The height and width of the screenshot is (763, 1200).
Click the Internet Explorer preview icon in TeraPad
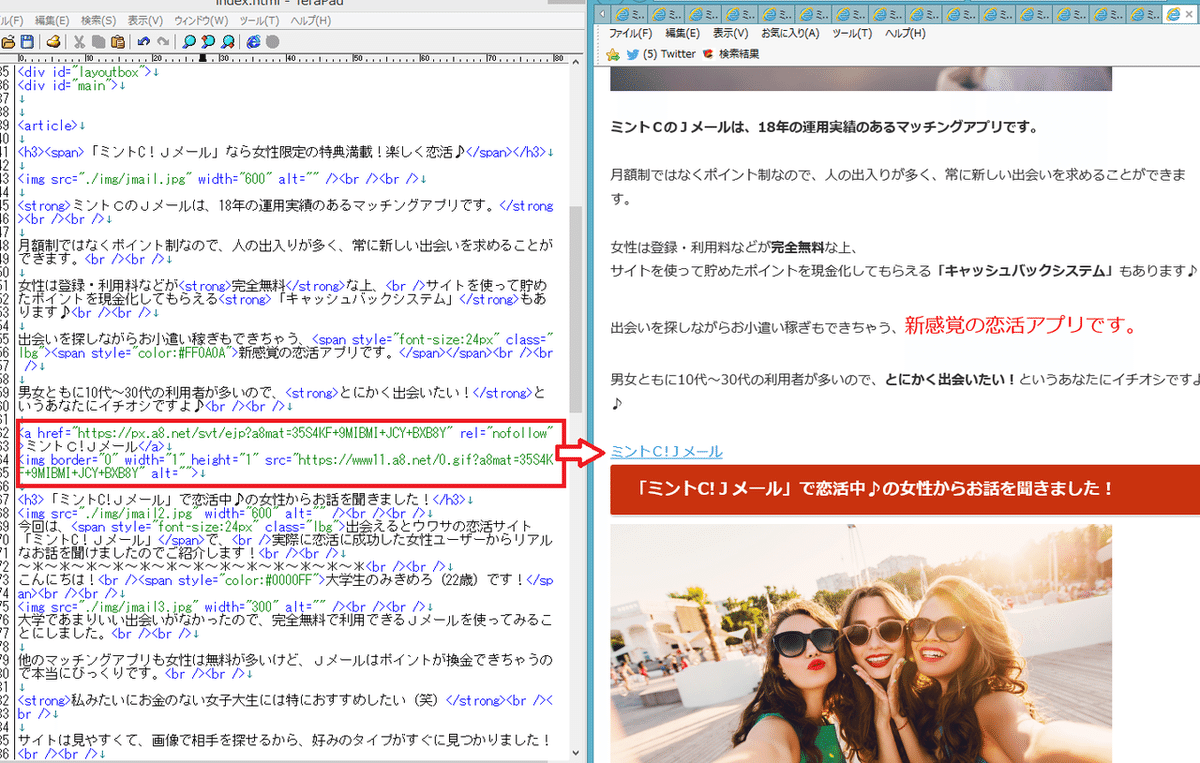click(x=254, y=42)
